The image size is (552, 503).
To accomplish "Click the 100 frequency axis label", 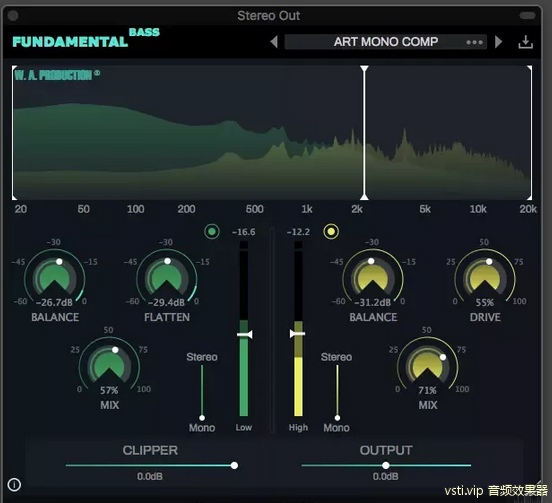I will pos(136,209).
